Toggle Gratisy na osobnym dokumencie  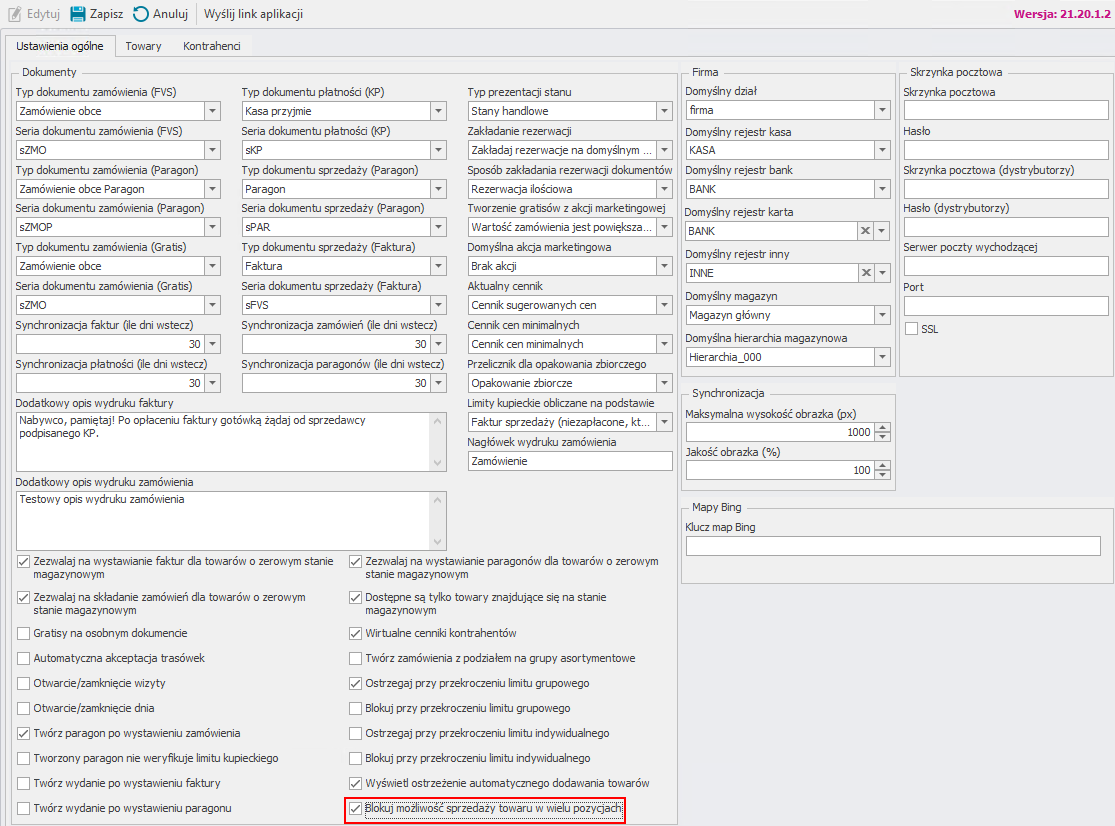tap(24, 633)
